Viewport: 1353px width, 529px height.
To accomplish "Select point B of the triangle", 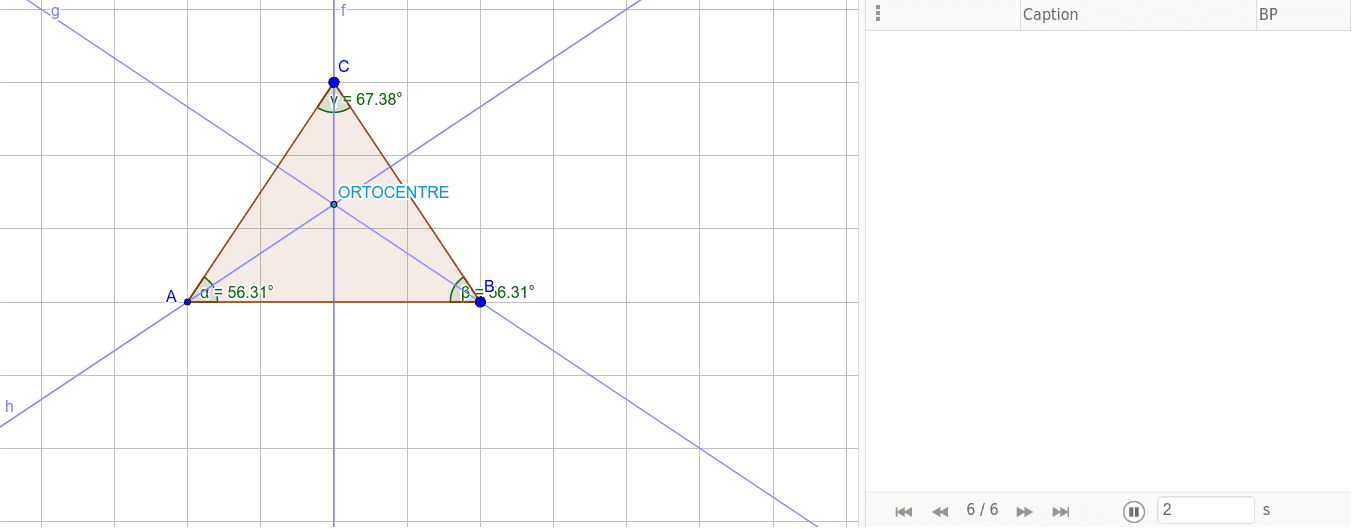I will coord(480,301).
